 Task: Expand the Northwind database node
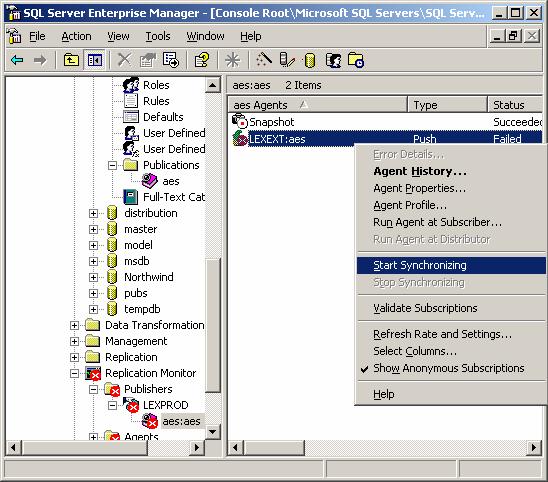[x=93, y=277]
